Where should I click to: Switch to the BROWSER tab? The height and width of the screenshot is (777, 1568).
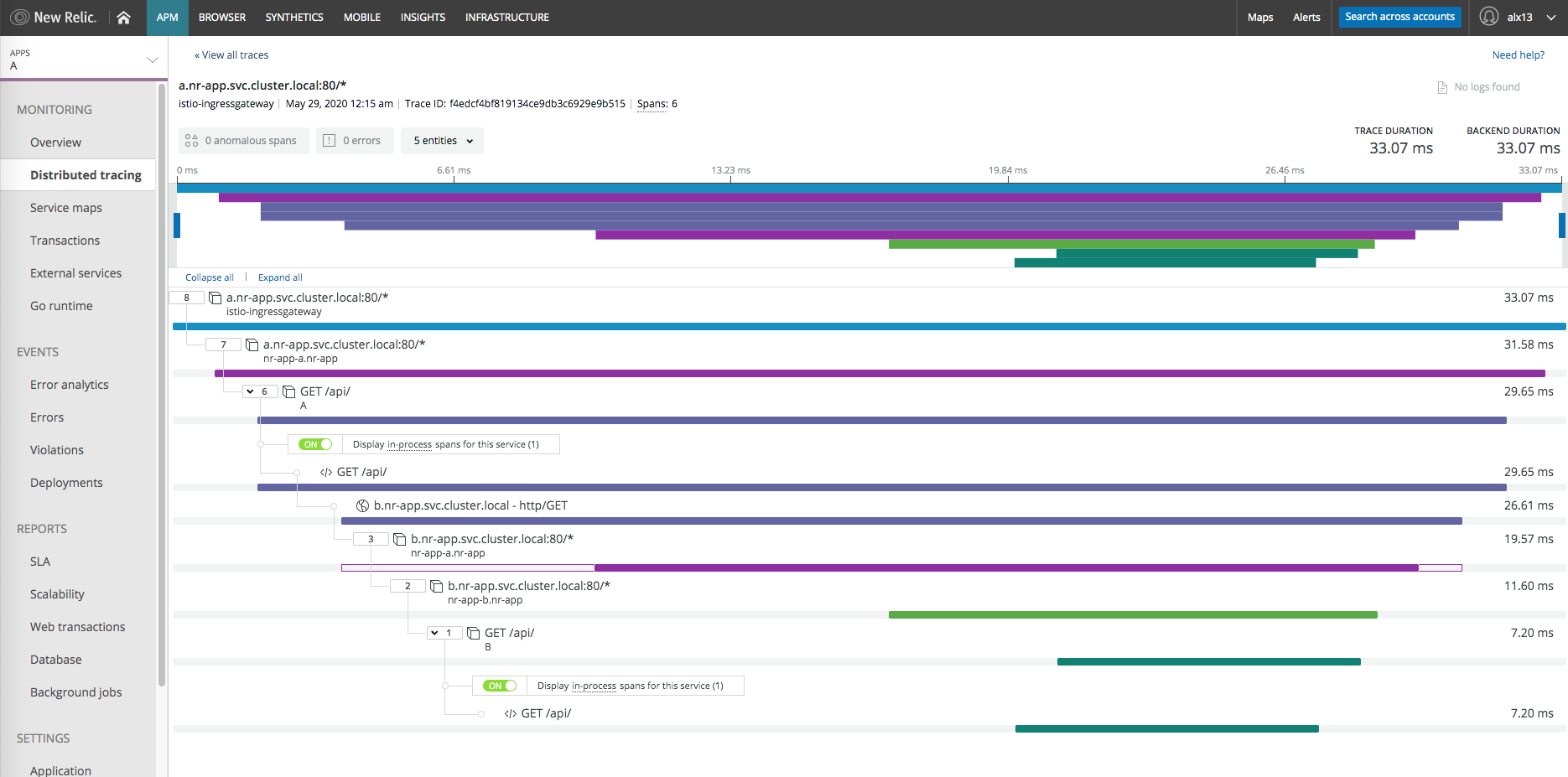pyautogui.click(x=222, y=18)
